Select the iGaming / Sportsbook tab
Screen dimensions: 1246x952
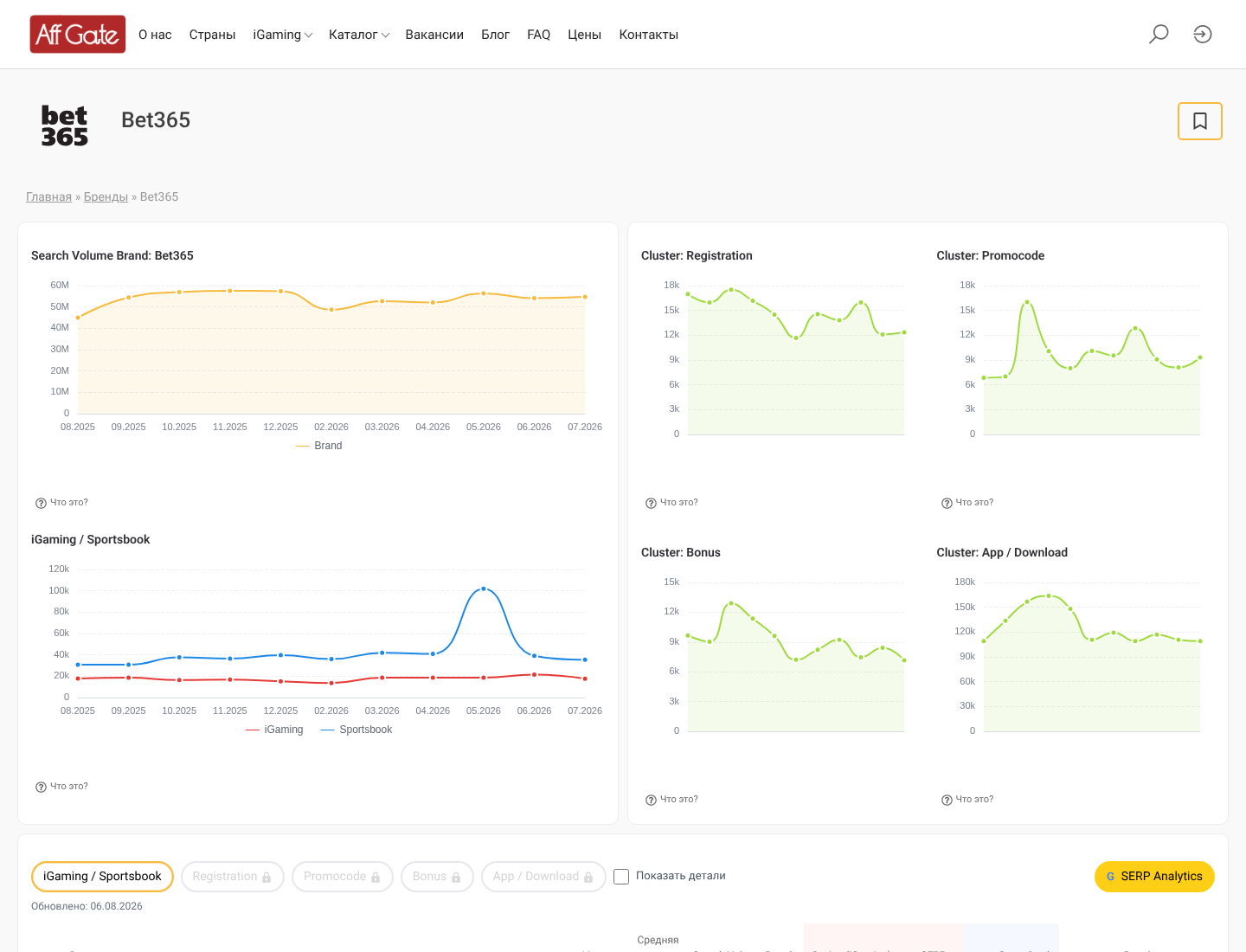[x=102, y=877]
